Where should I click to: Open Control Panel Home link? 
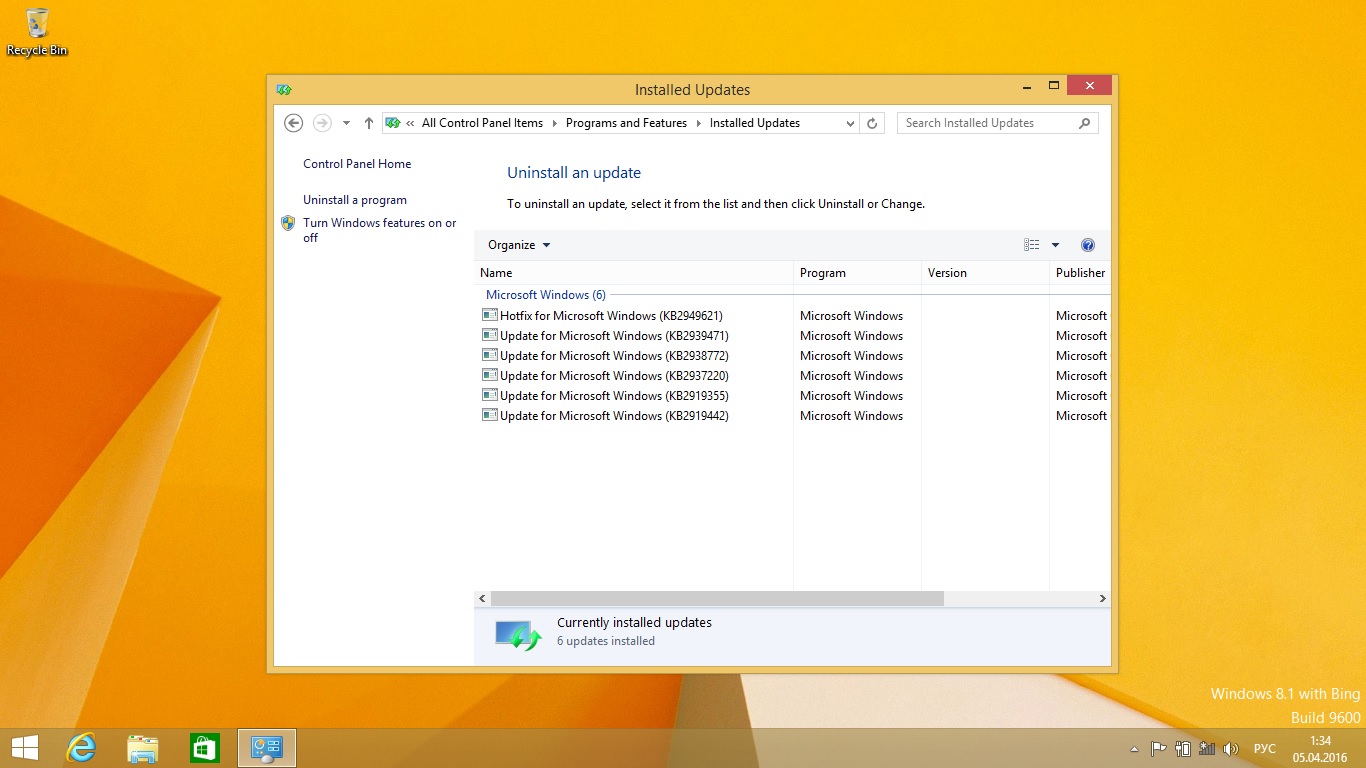(357, 164)
